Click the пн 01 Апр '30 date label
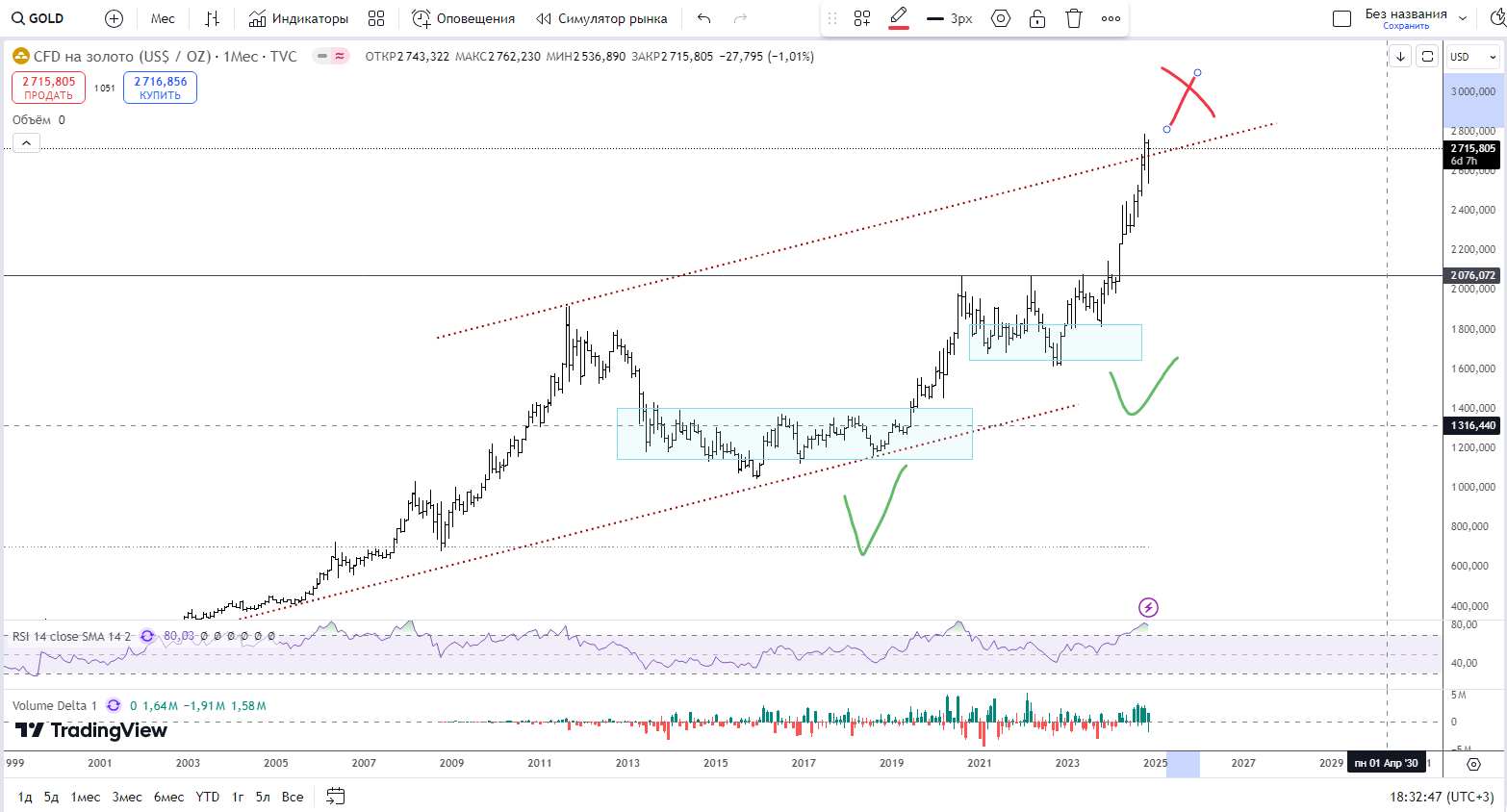 pos(1386,763)
